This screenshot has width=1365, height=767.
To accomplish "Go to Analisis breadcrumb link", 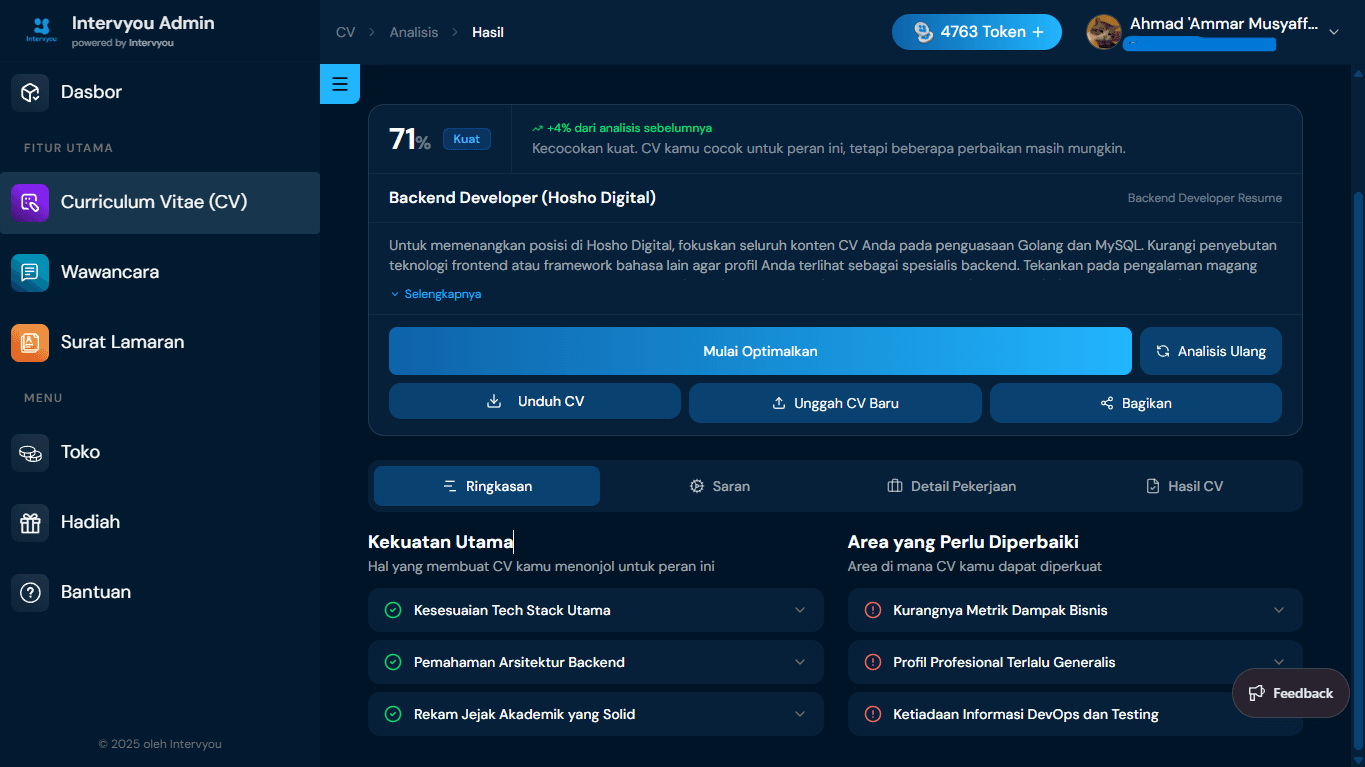I will [414, 32].
